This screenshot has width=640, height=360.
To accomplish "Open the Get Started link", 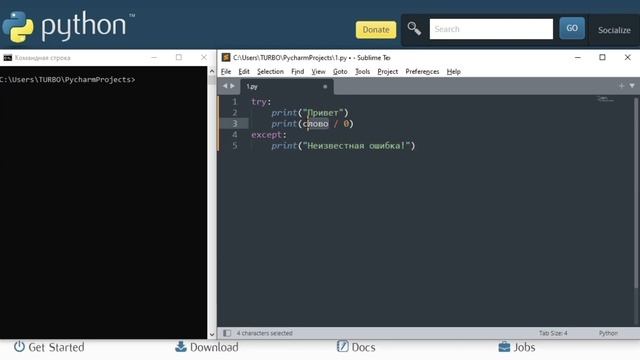I will pos(56,347).
